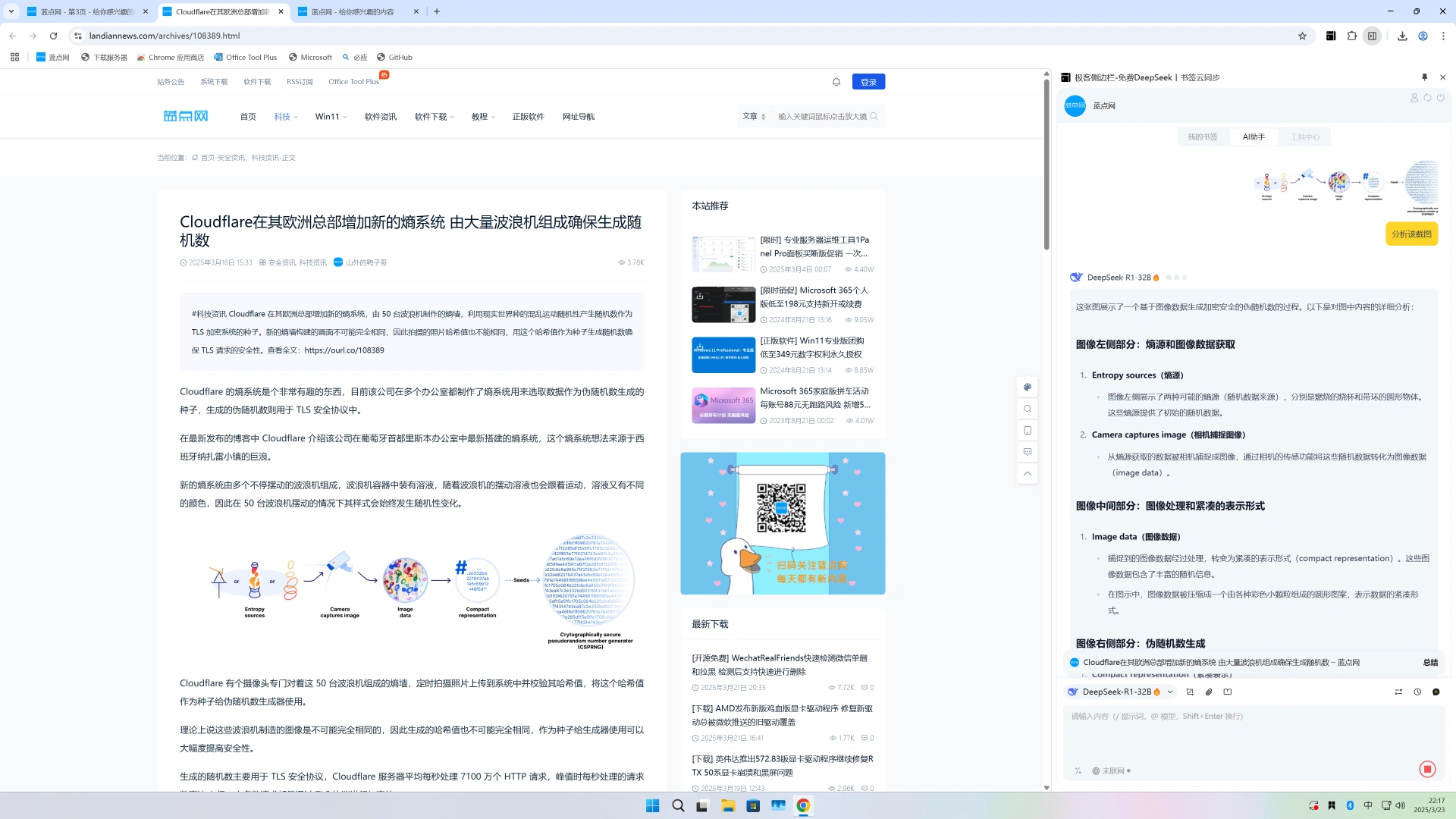Switch to the 我的书签 tab
Screen dimensions: 1456x819
tap(1202, 137)
